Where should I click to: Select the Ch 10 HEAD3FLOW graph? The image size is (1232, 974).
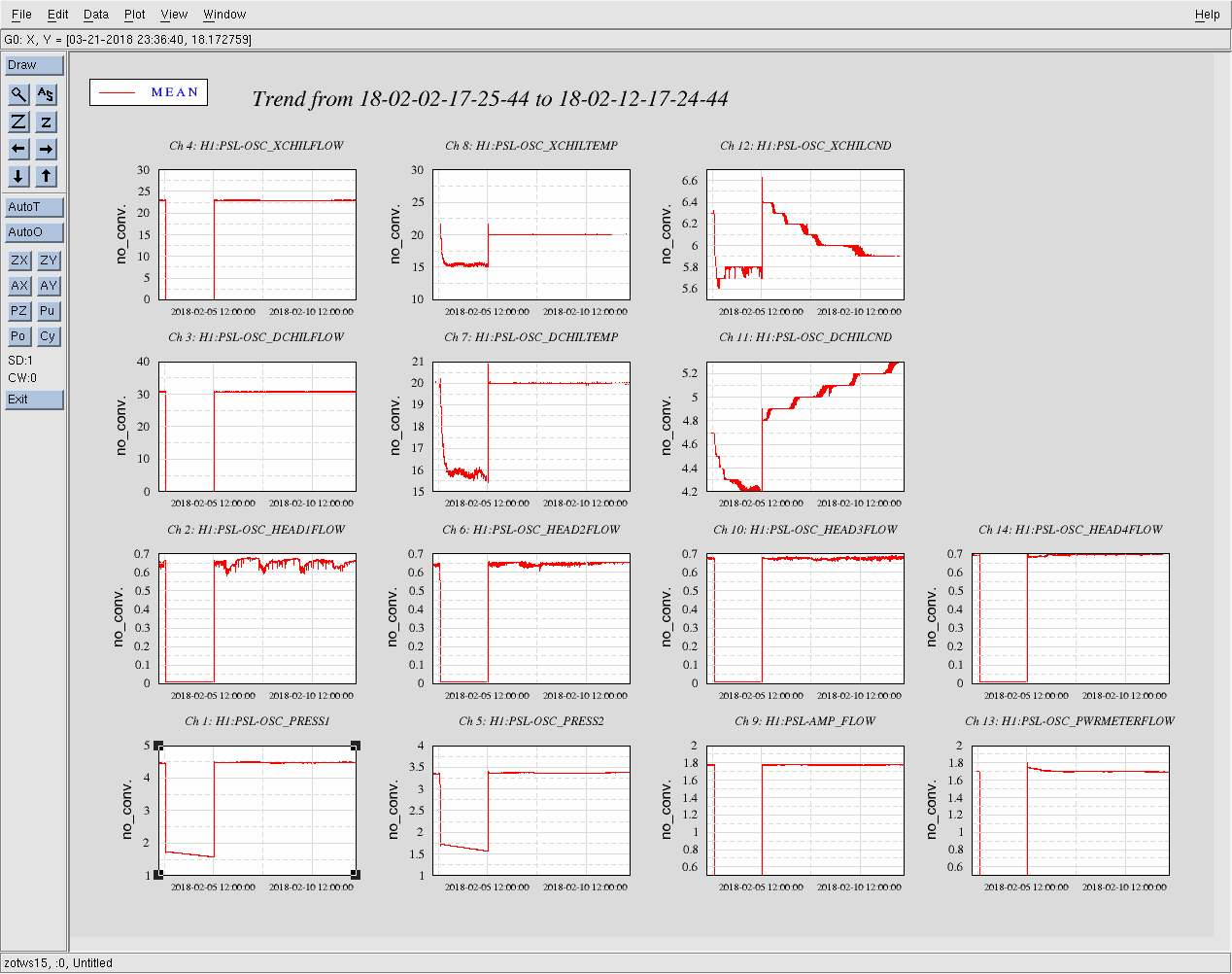point(805,618)
